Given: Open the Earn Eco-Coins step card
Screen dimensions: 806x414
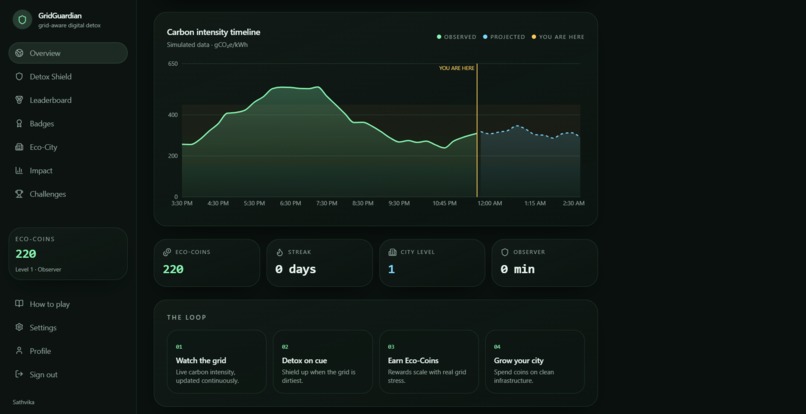Looking at the screenshot, I should (429, 362).
